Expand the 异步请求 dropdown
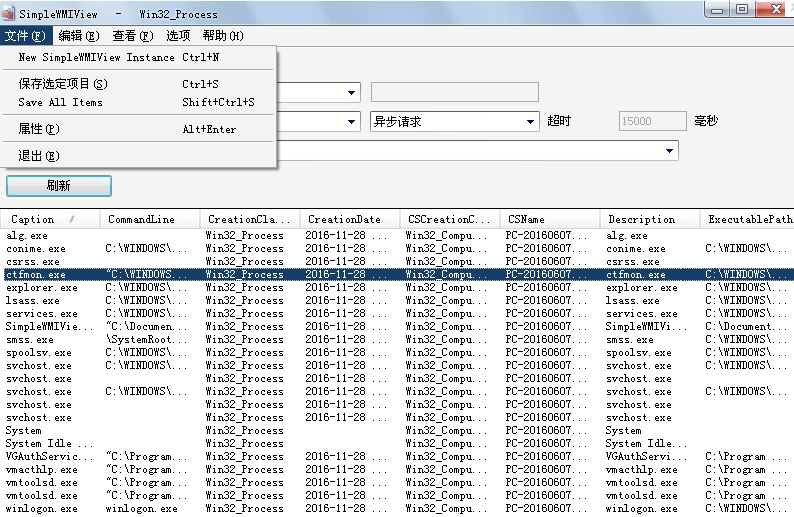This screenshot has height=517, width=794. (x=530, y=122)
